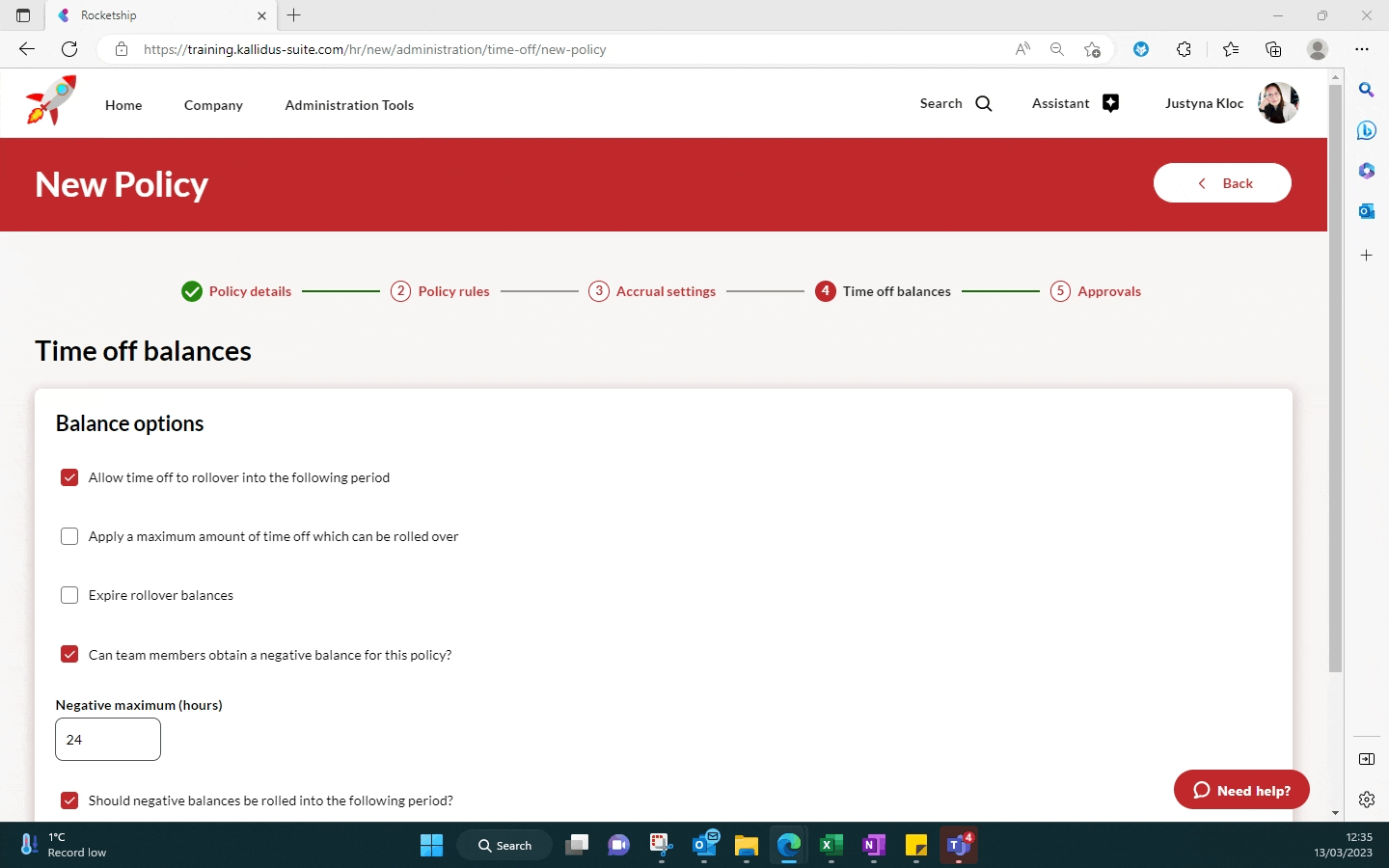Click Justyna Kloc profile avatar

click(1278, 103)
